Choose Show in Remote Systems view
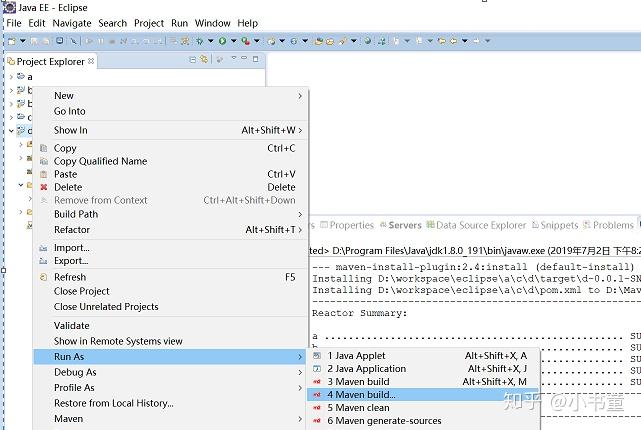641x430 pixels. (171, 341)
